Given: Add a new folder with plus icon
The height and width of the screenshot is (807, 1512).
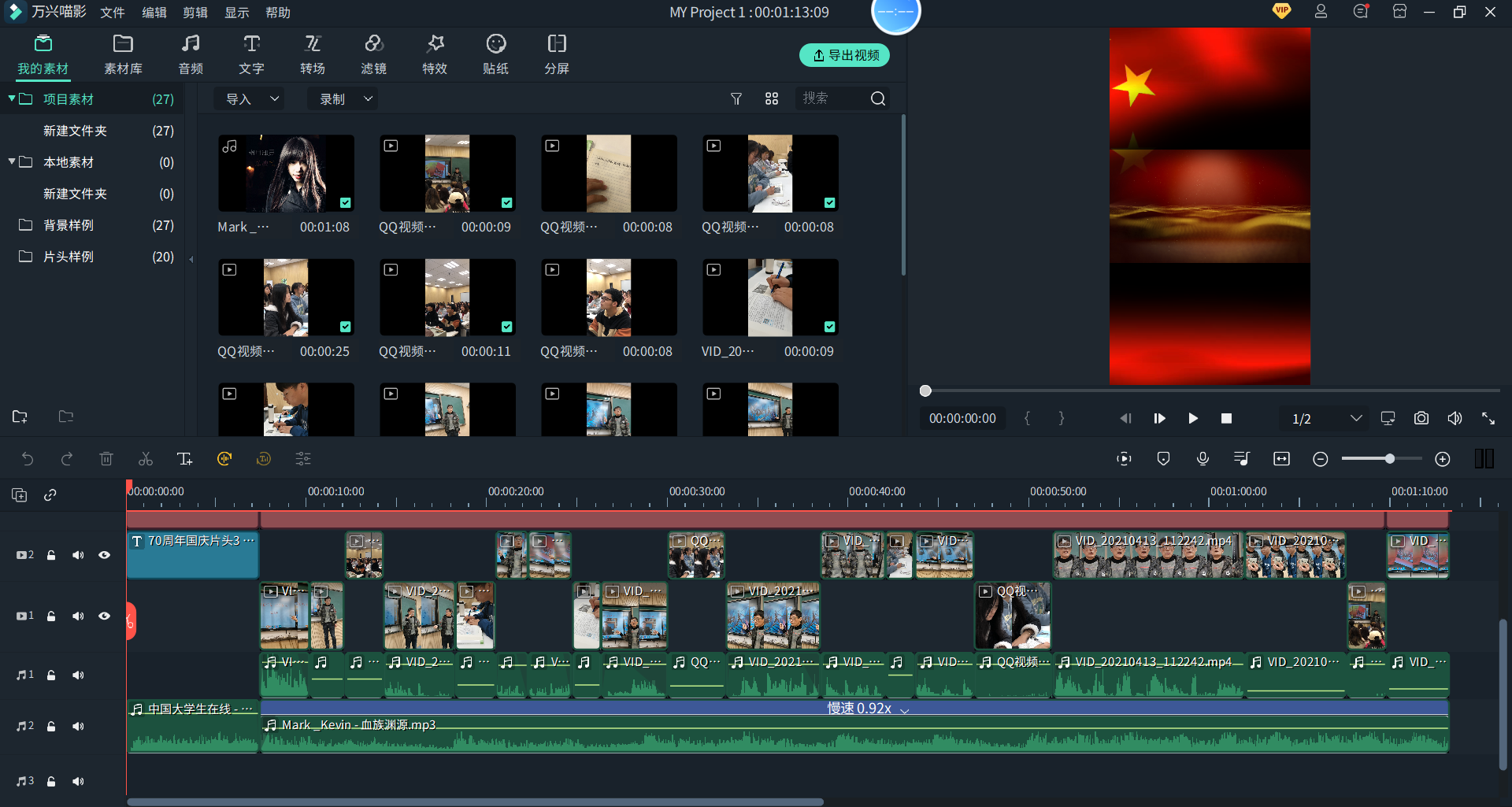Looking at the screenshot, I should tap(20, 416).
